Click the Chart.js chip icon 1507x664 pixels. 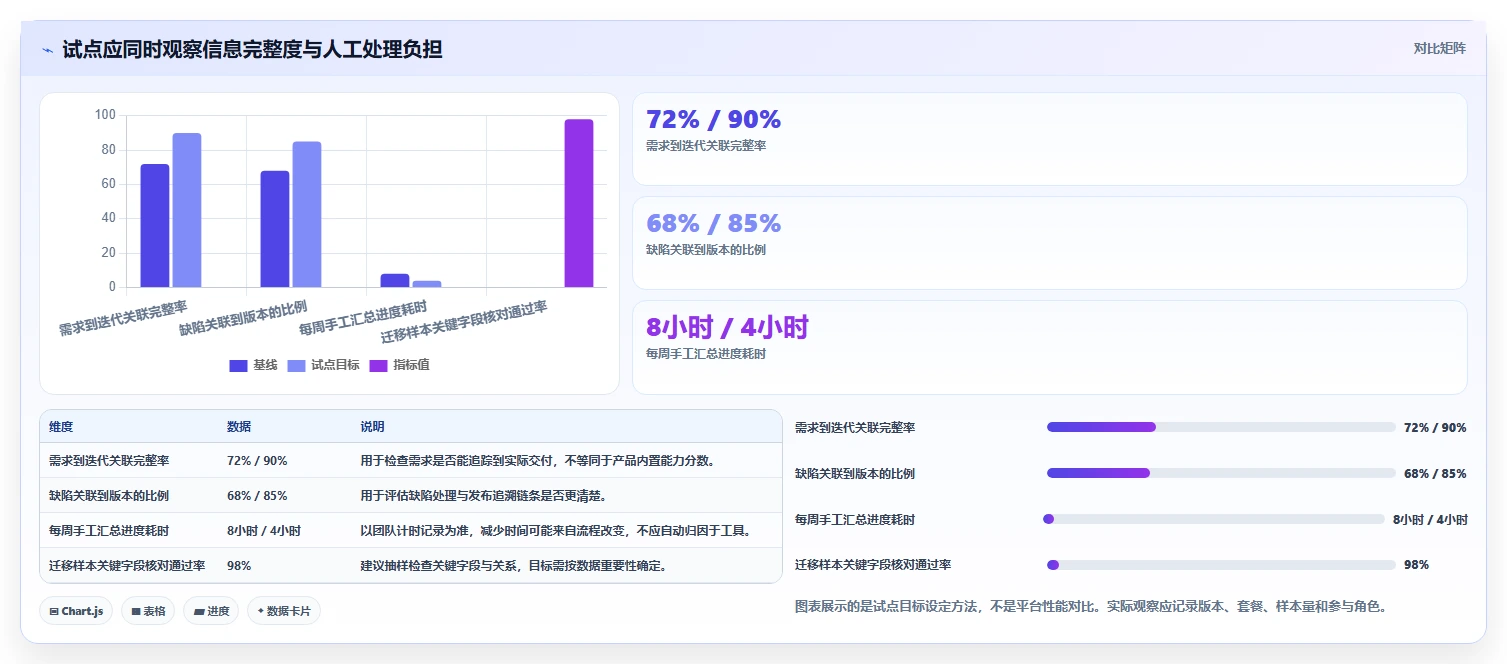tap(54, 611)
